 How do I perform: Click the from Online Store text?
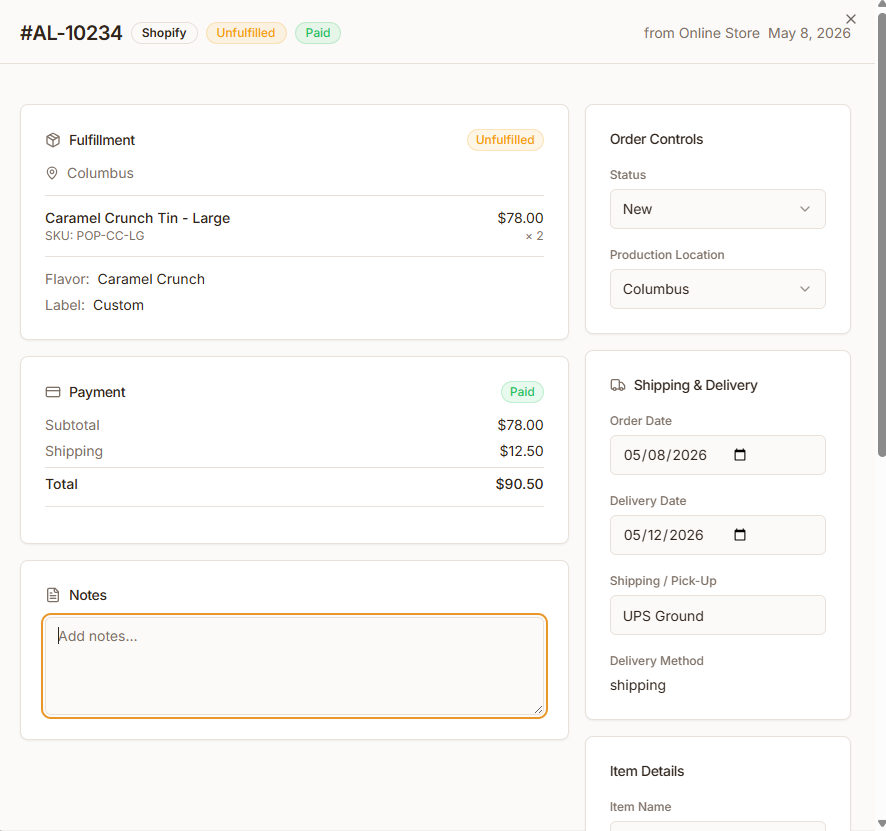pyautogui.click(x=701, y=33)
